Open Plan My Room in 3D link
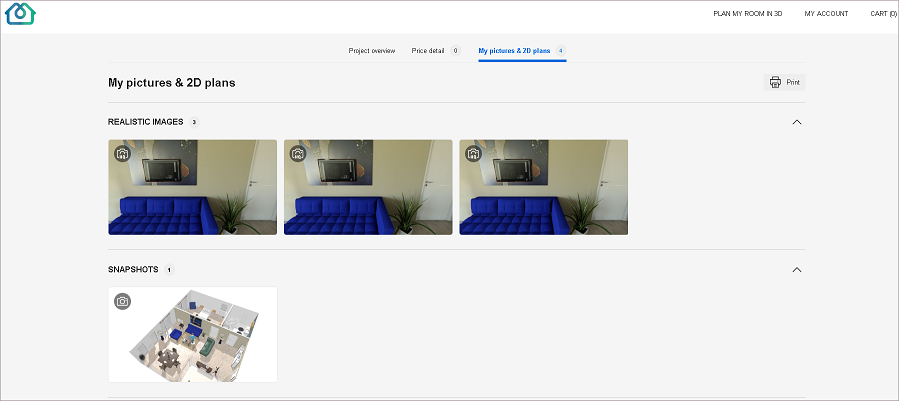 747,14
